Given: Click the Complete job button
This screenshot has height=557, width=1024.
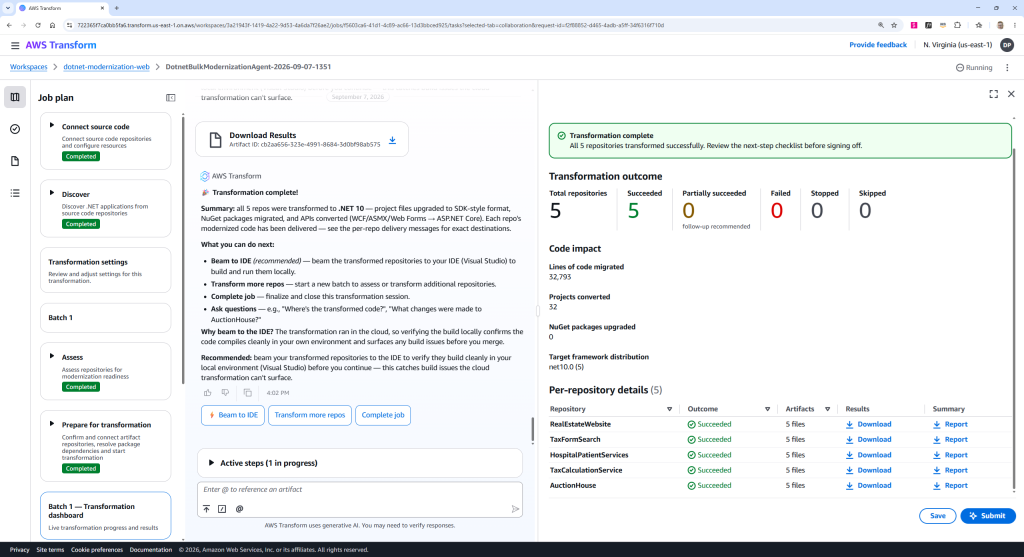Looking at the screenshot, I should click(x=383, y=415).
